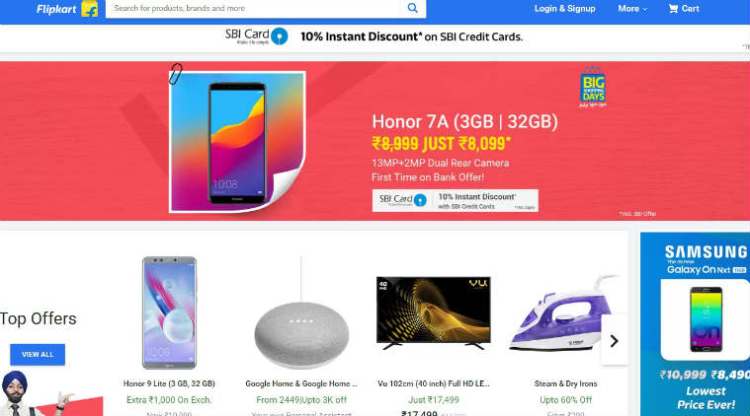Viewport: 750px width, 416px height.
Task: Open Login & Signup
Action: tap(564, 9)
